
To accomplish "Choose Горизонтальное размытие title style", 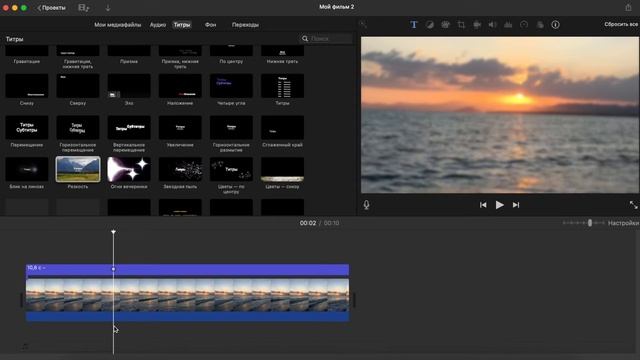I will click(x=231, y=127).
